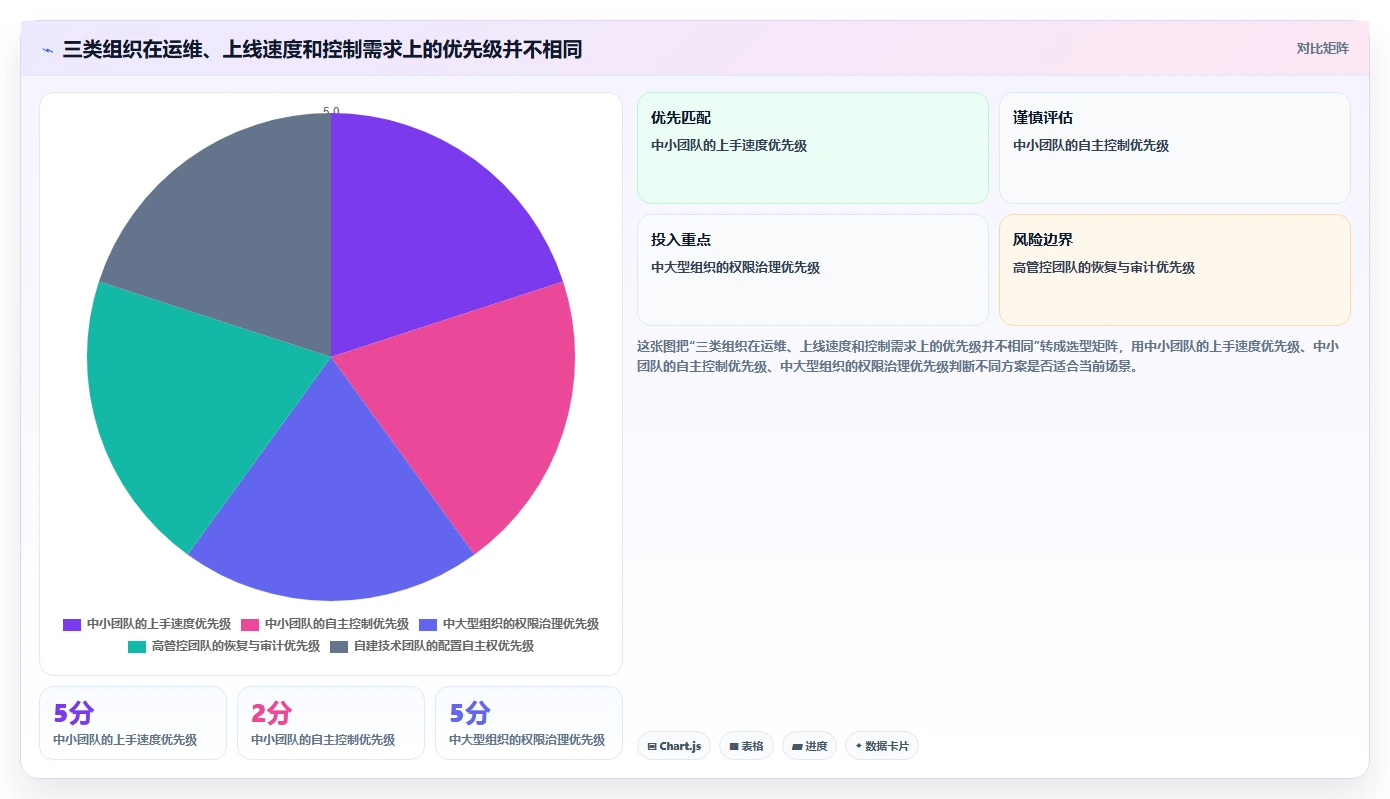Click the 2分 score value
1390x799 pixels.
pos(271,713)
